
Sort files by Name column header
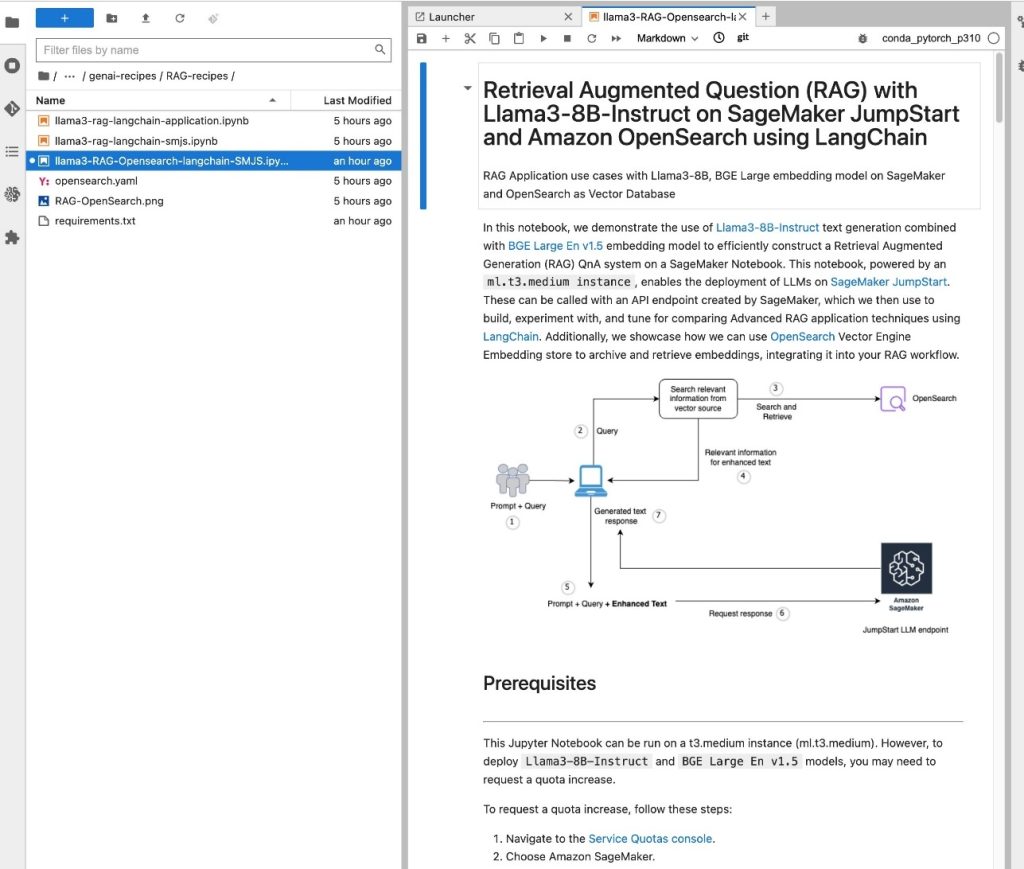158,100
